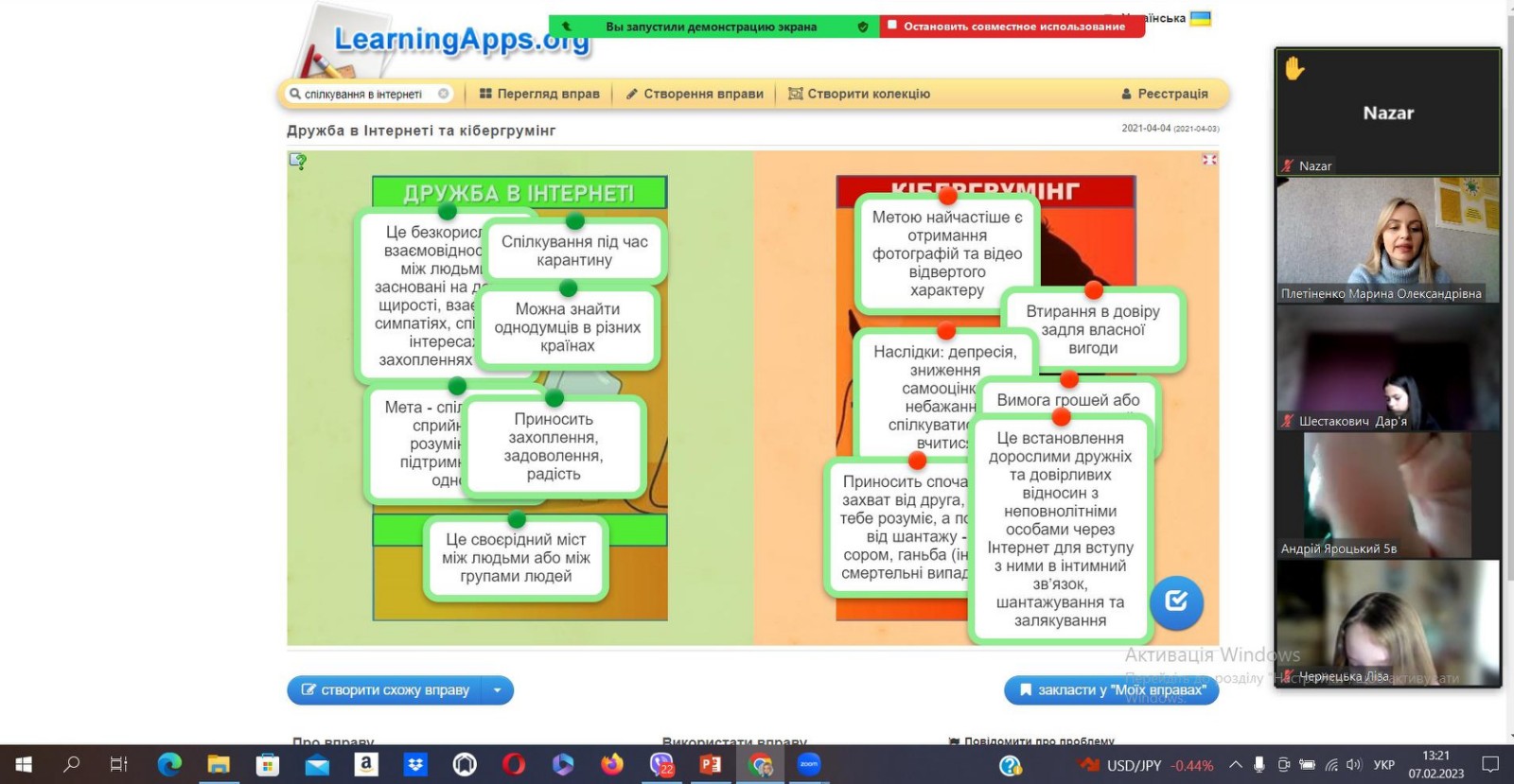
Task: Open Firefox from the taskbar
Action: (x=612, y=764)
